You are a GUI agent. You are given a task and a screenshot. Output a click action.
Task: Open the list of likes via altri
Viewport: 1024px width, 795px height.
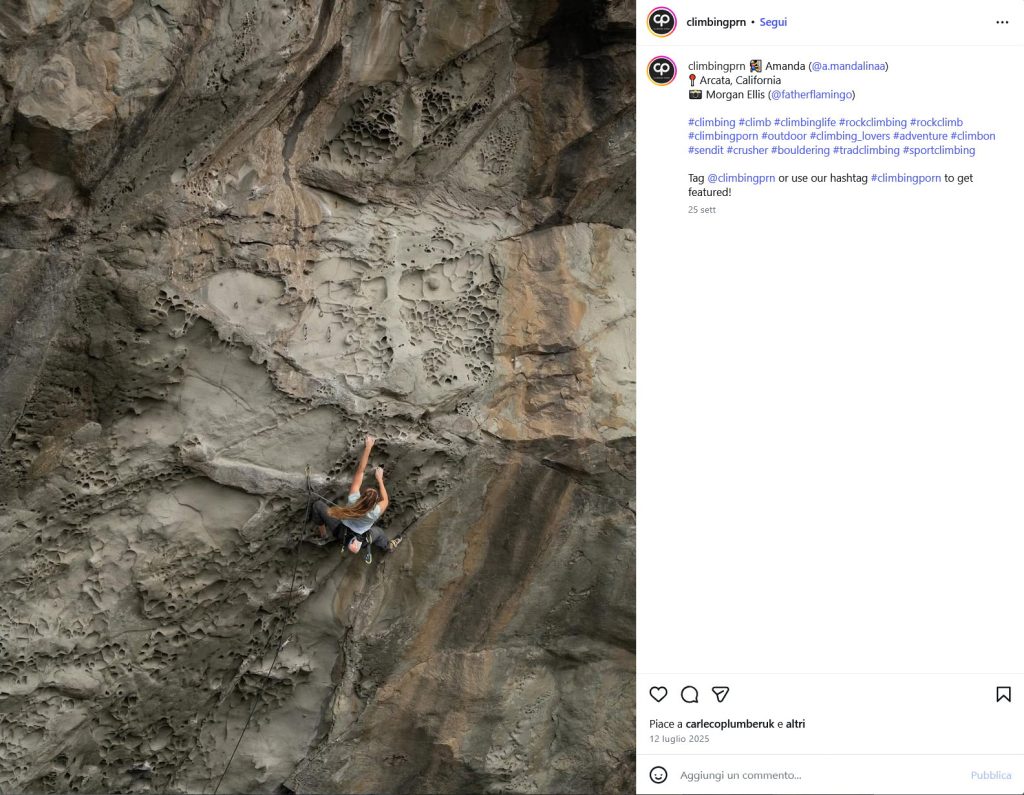click(x=795, y=724)
